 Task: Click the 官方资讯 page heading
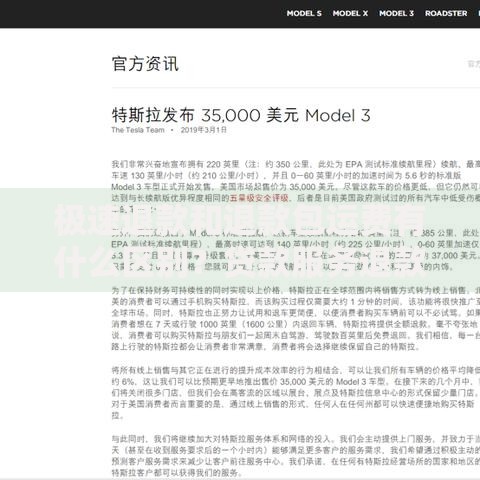click(145, 64)
